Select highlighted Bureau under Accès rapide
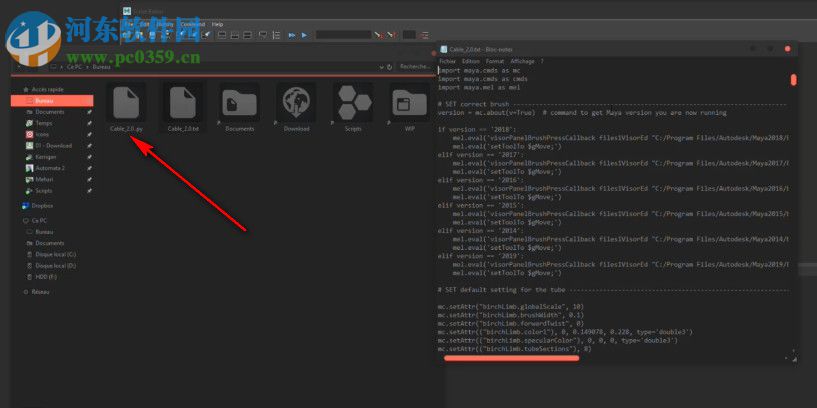This screenshot has width=817, height=408. pyautogui.click(x=52, y=101)
